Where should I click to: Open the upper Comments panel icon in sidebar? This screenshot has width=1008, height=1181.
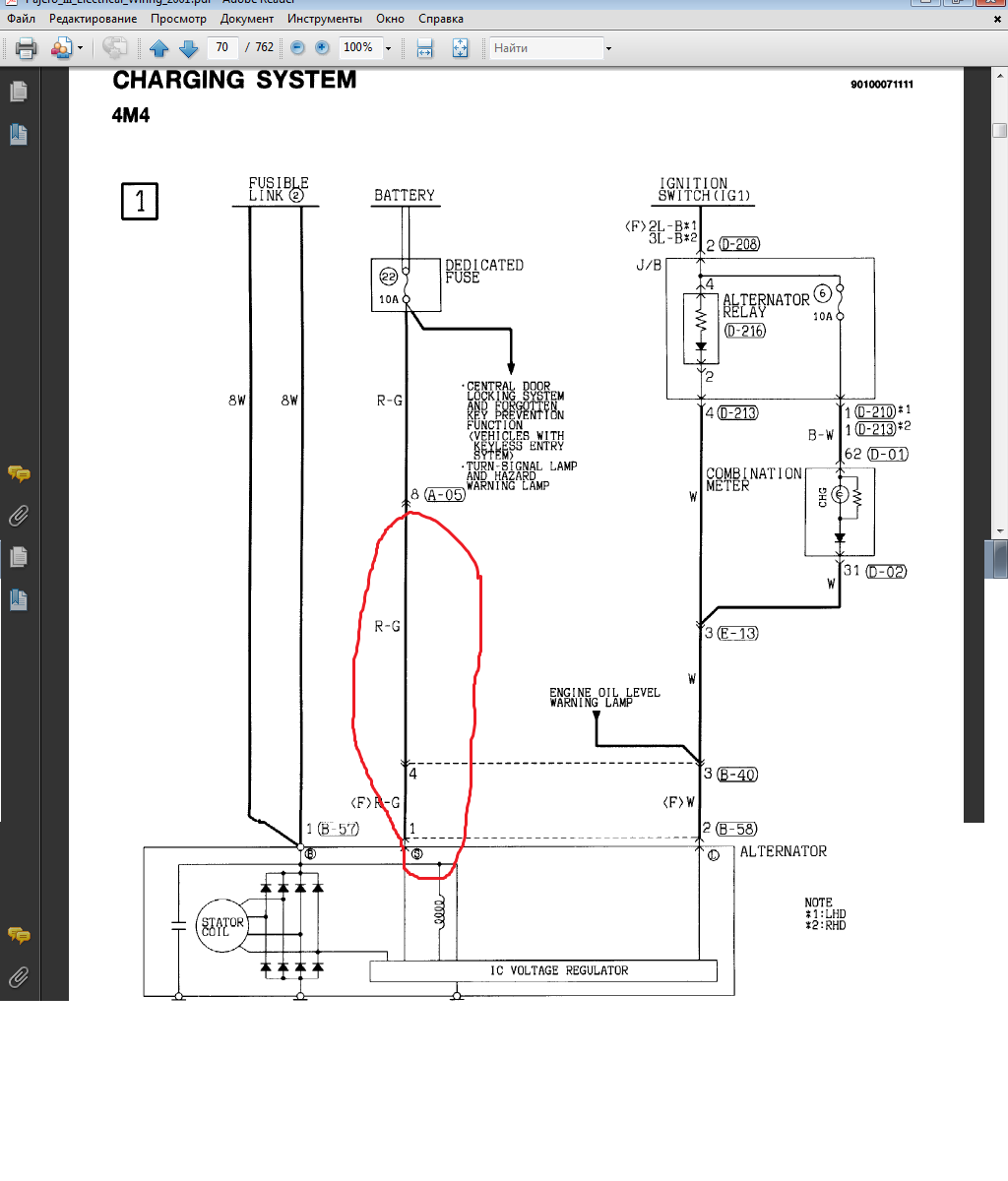tap(18, 473)
